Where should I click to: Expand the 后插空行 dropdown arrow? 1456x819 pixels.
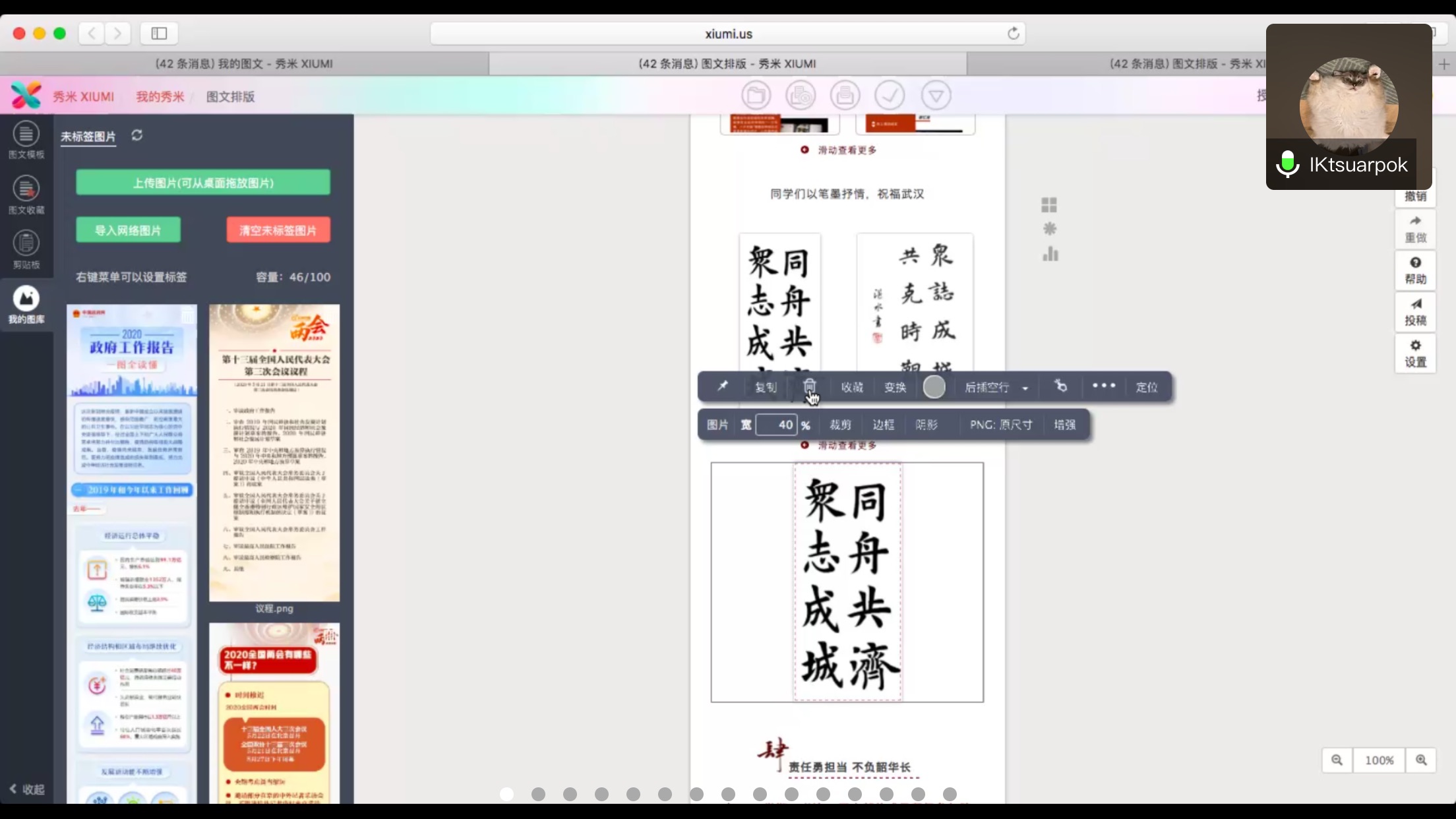(1025, 388)
